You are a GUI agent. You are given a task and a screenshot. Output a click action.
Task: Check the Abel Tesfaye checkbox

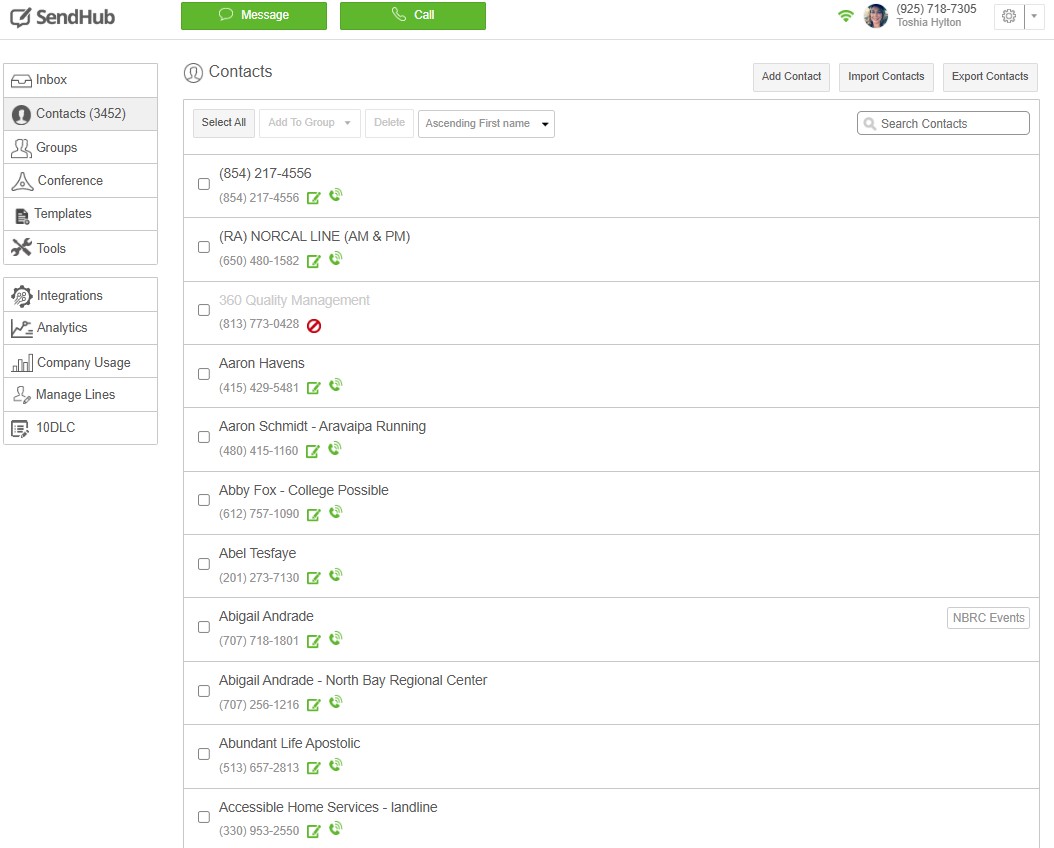click(x=204, y=564)
